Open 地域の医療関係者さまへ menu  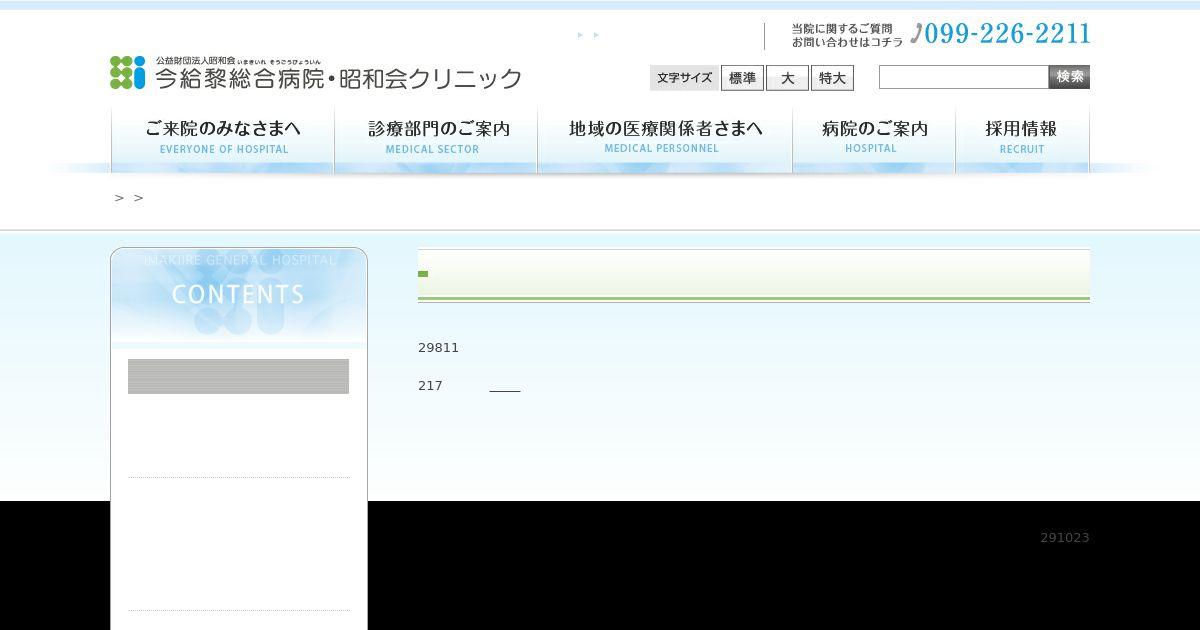click(665, 139)
